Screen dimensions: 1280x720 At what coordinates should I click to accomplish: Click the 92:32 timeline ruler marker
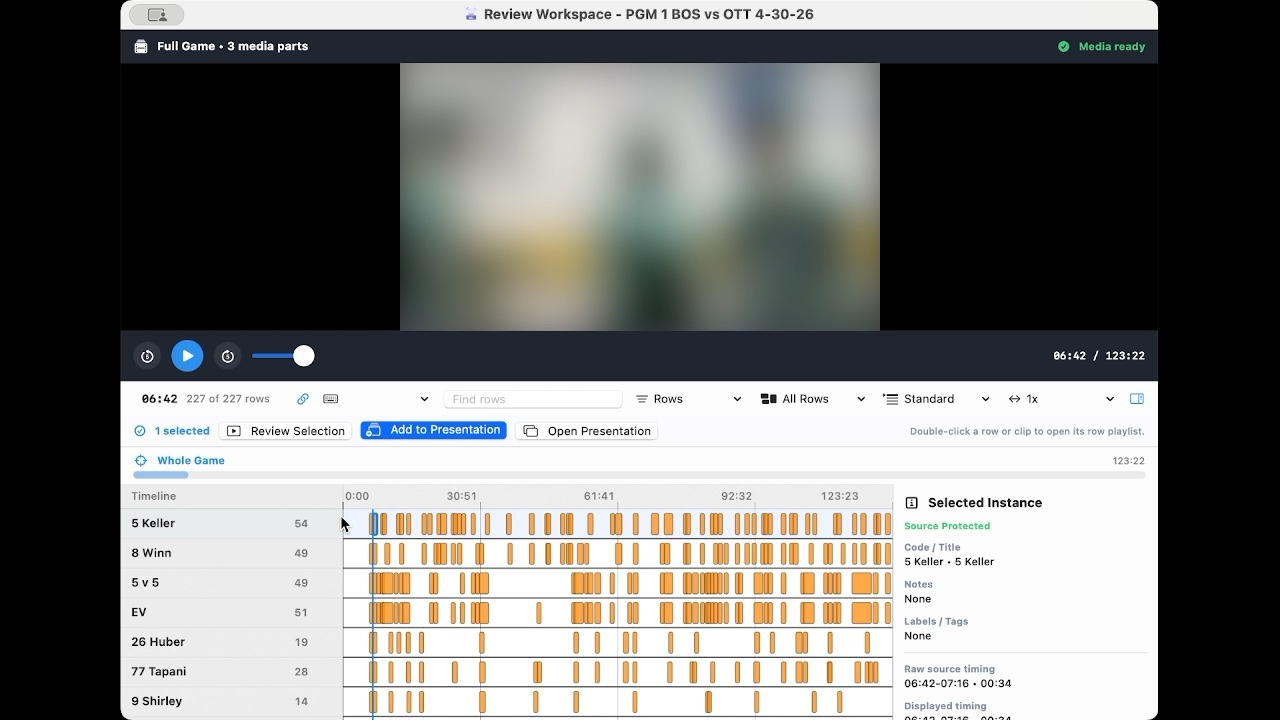737,496
